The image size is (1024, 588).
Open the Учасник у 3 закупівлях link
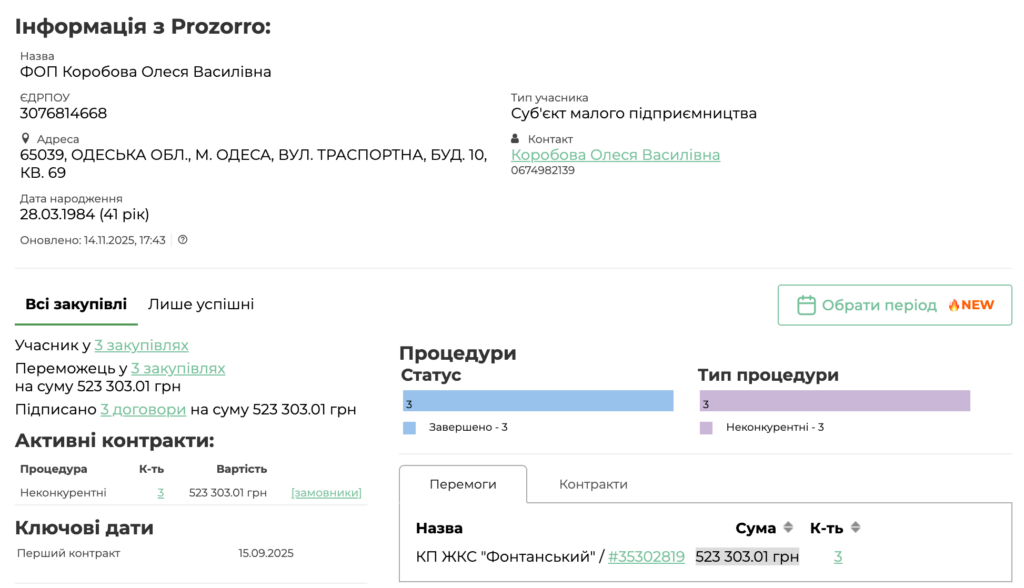pyautogui.click(x=141, y=345)
